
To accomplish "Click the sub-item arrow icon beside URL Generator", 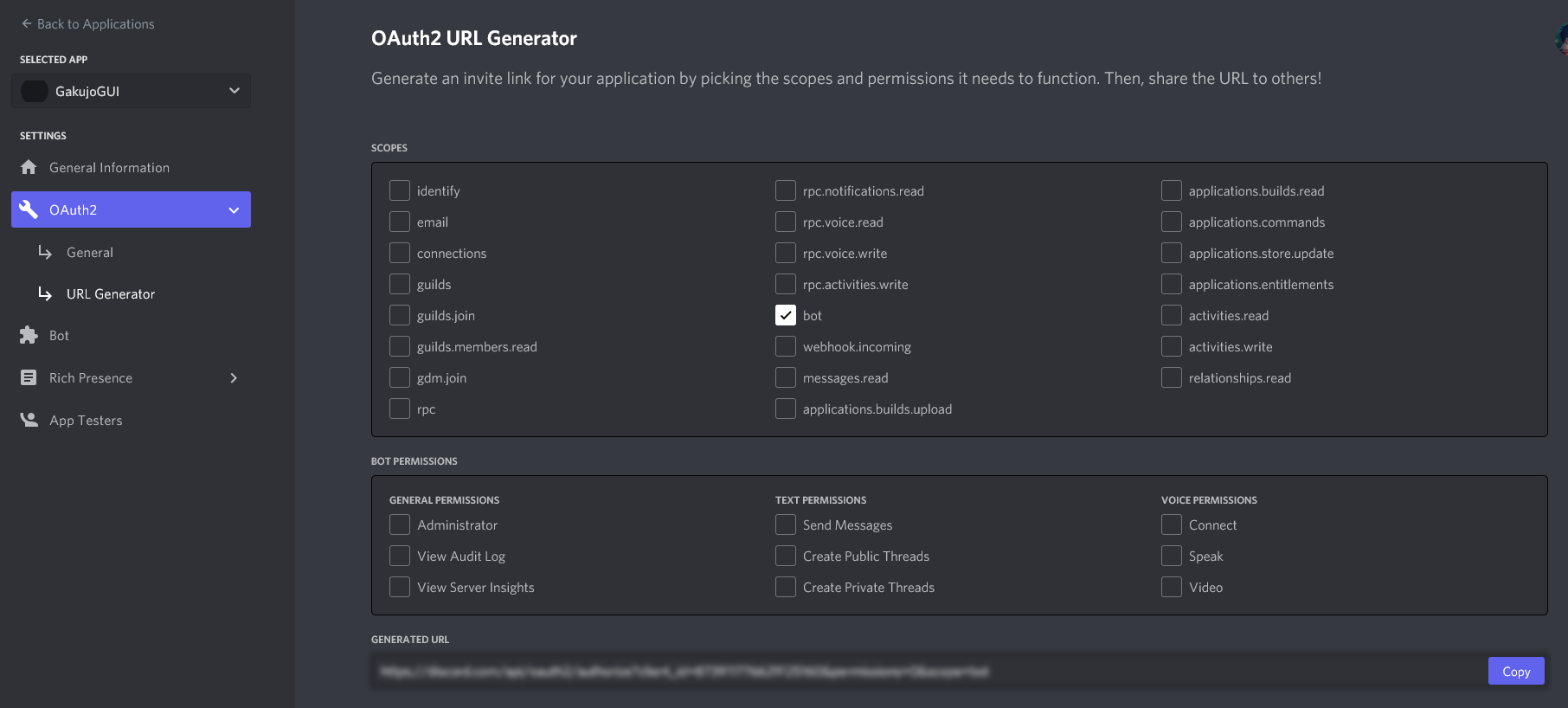I will coord(45,293).
